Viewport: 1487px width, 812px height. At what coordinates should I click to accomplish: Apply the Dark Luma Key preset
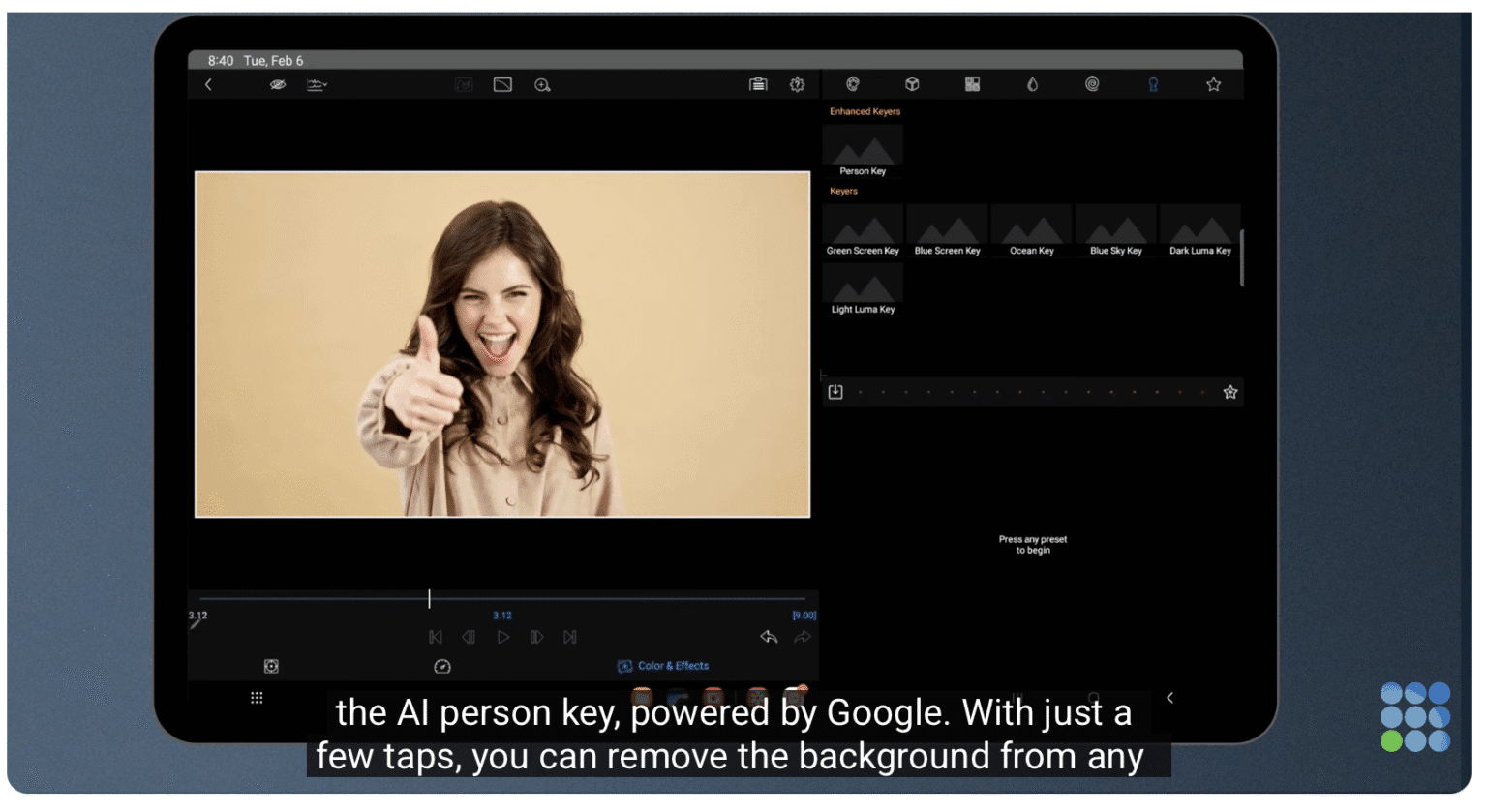pos(1199,225)
